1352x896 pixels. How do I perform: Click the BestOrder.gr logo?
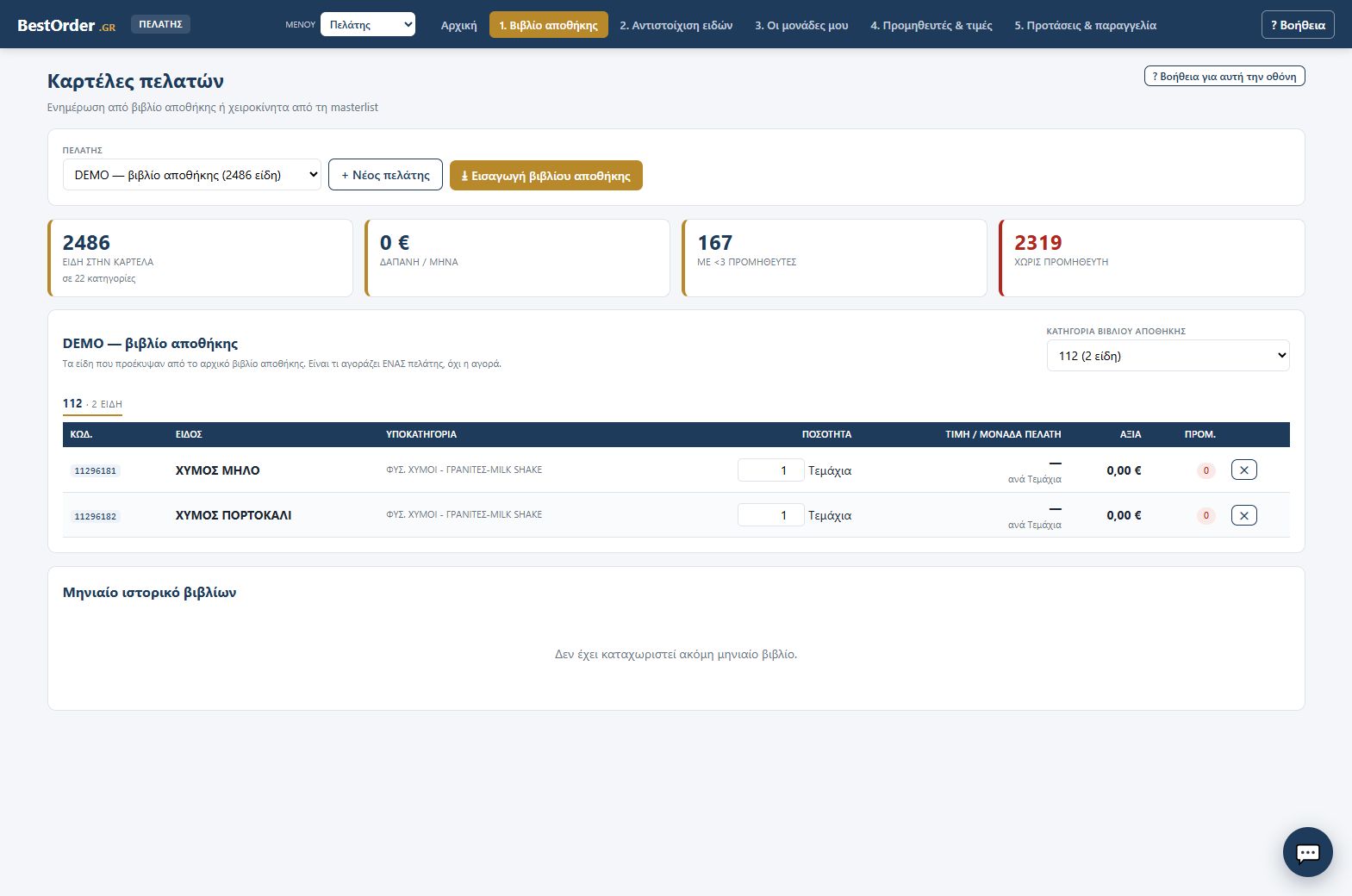tap(66, 25)
